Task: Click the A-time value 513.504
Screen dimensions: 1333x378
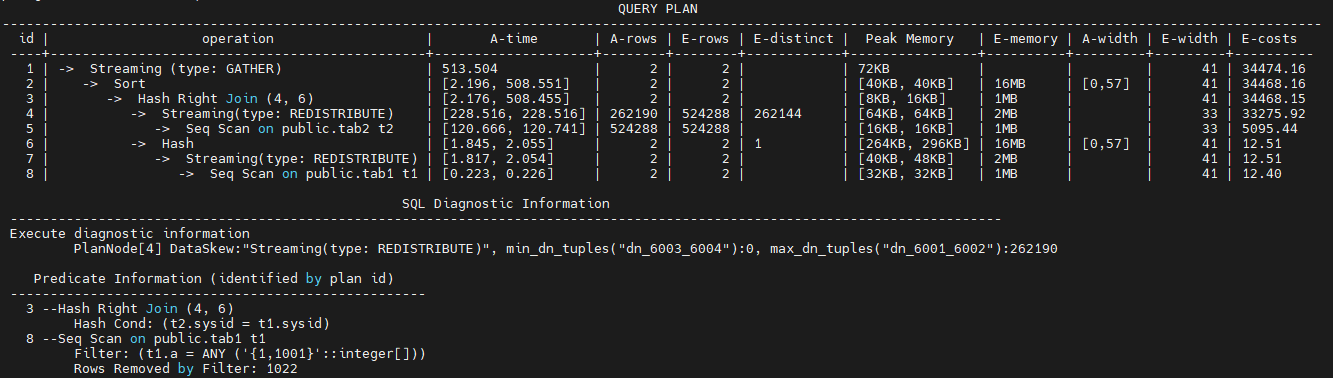Action: click(x=469, y=69)
